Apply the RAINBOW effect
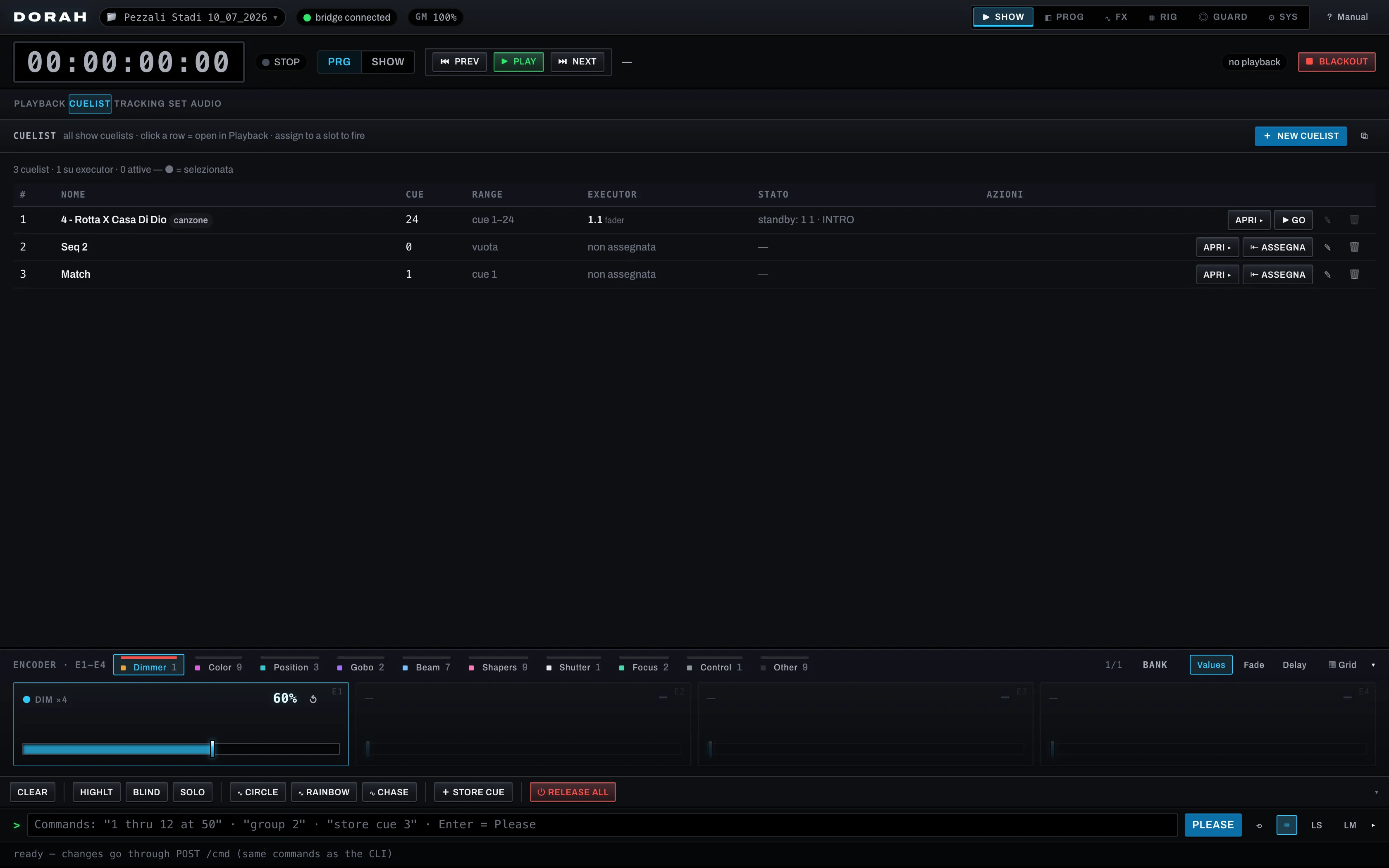 pos(324,792)
